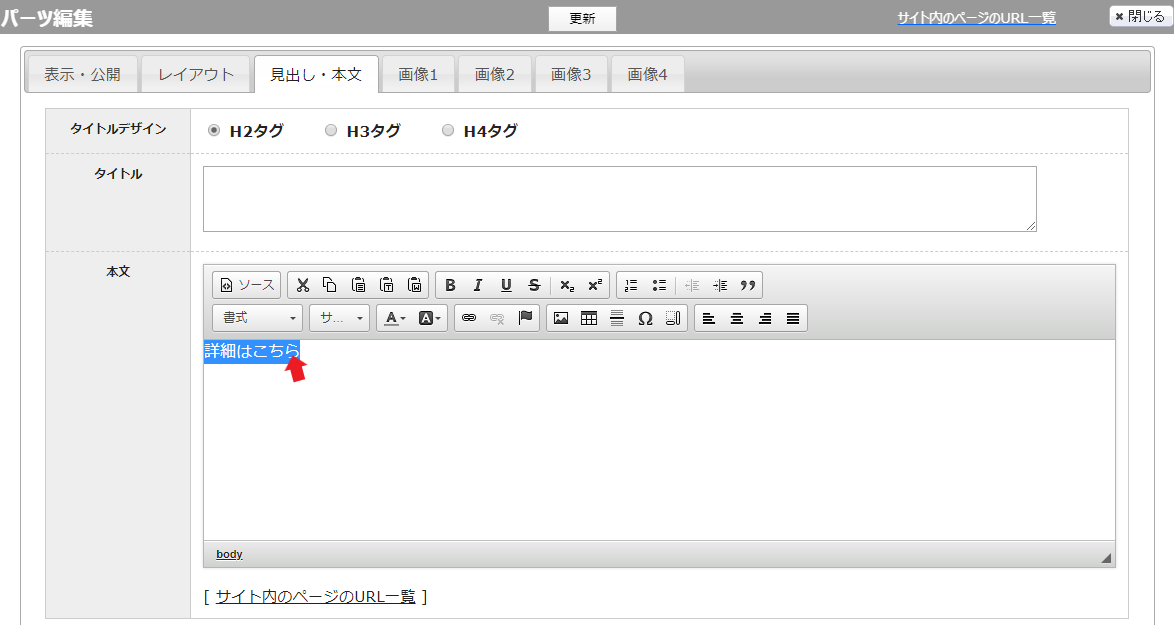1174x625 pixels.
Task: Insert a hyperlink on selected text
Action: click(x=469, y=318)
